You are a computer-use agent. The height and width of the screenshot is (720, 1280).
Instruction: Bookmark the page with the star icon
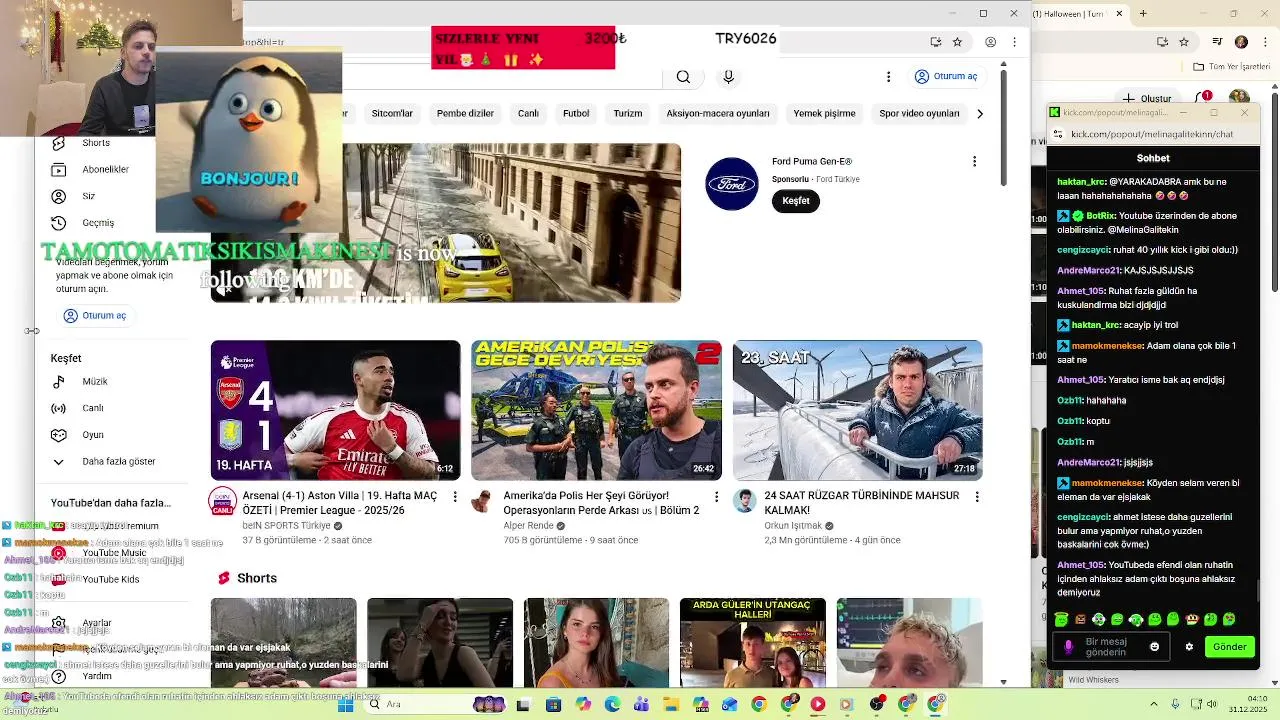click(957, 42)
